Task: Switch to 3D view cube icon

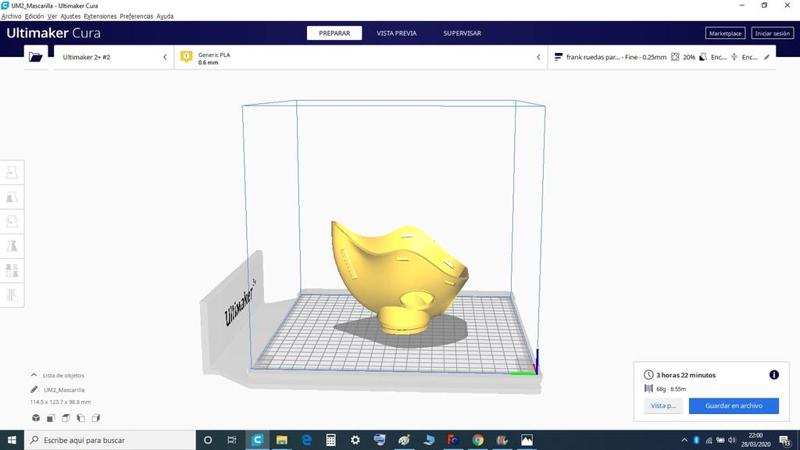Action: [x=36, y=418]
